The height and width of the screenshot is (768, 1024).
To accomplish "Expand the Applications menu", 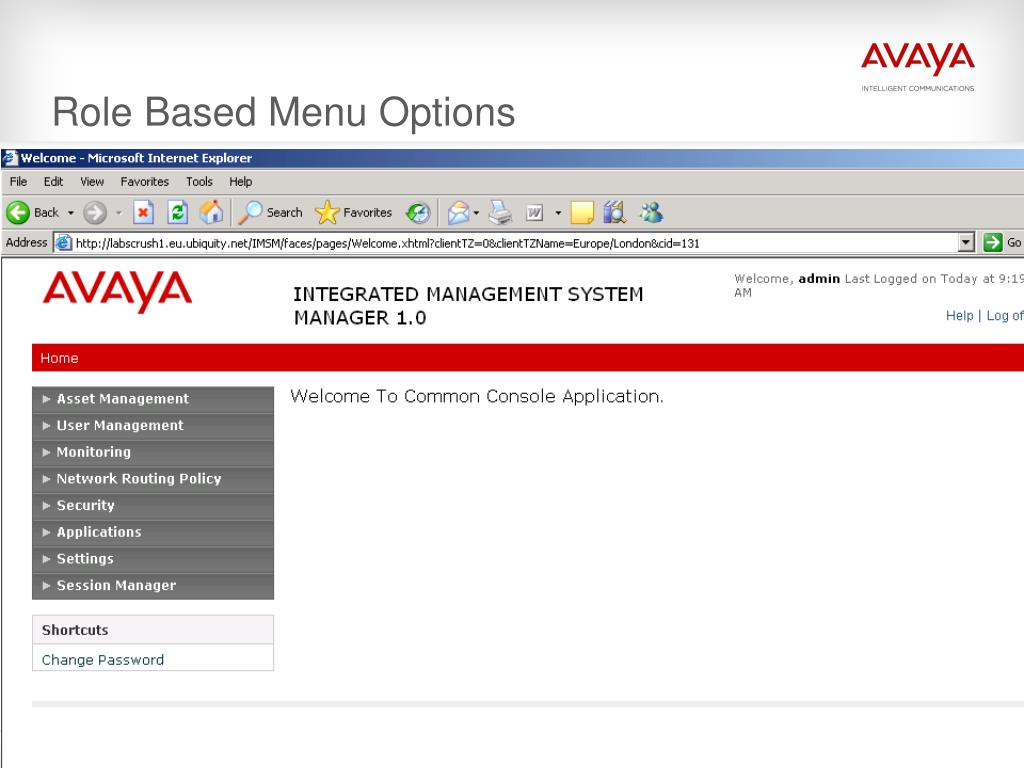I will coord(153,533).
